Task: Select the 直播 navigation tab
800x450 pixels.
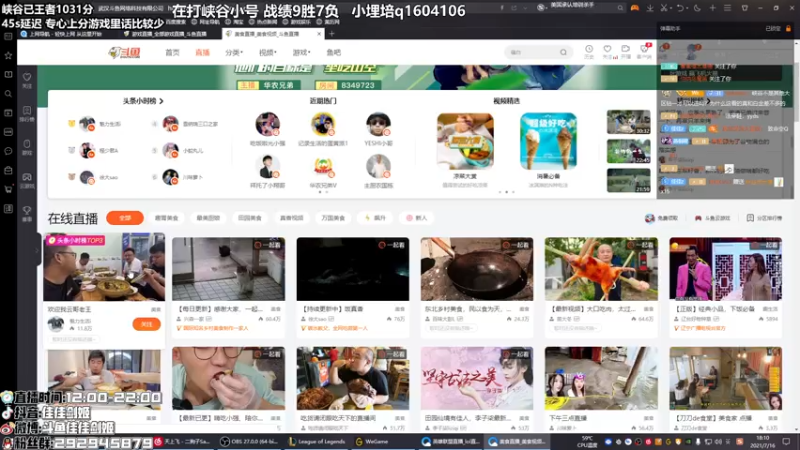Action: [203, 53]
